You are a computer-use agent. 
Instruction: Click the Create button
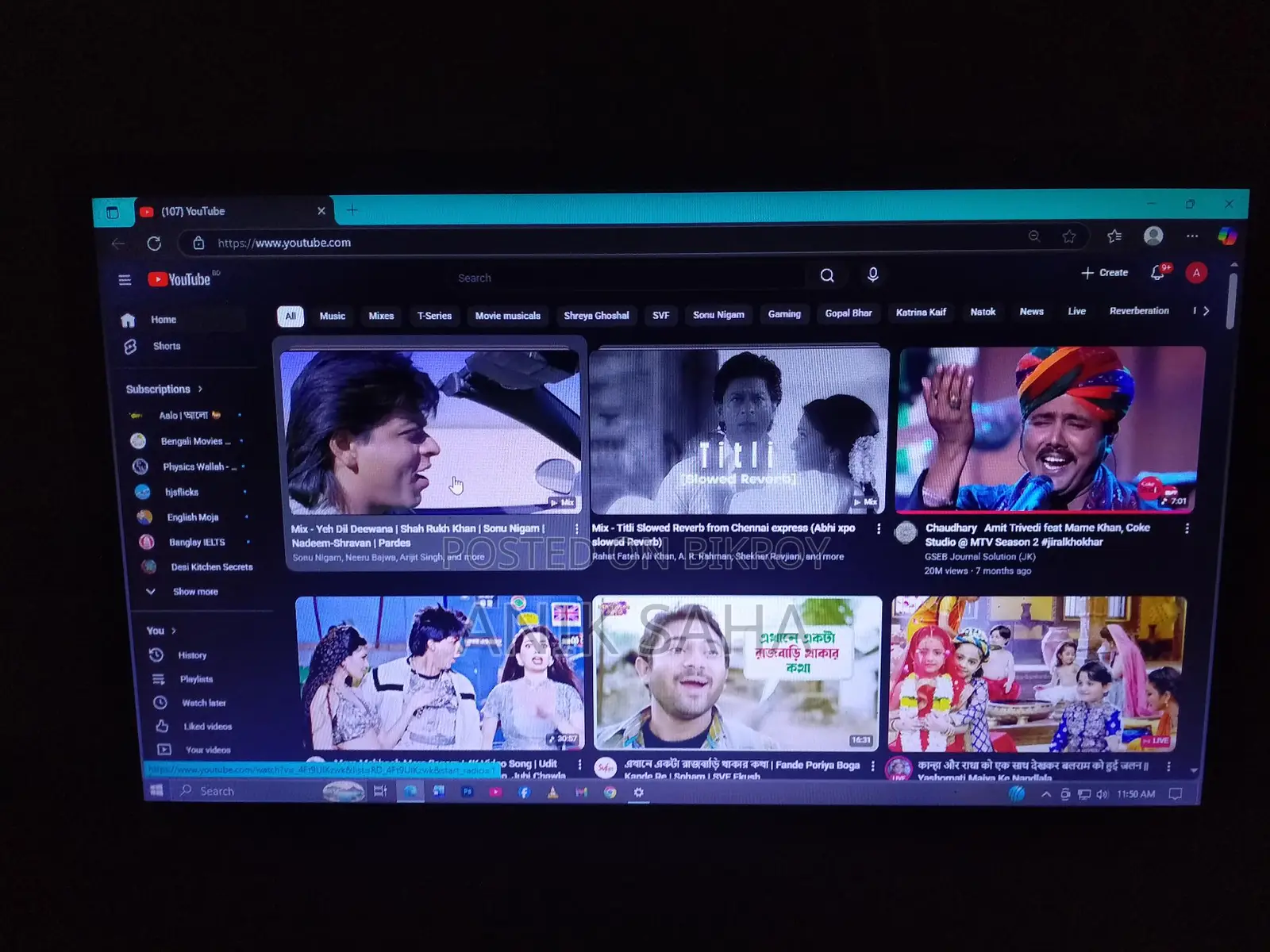(x=1104, y=273)
